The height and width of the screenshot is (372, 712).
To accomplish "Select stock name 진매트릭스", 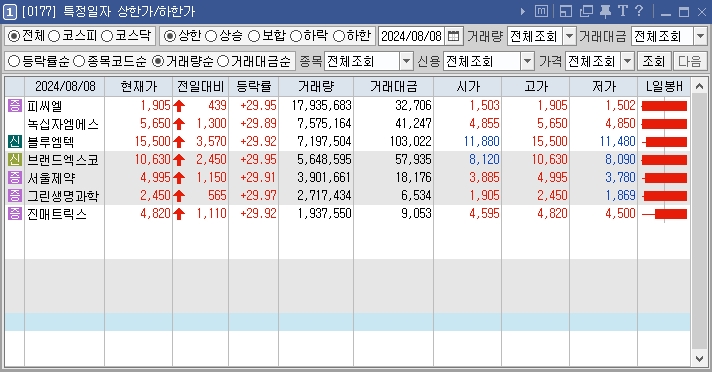I will coord(57,214).
